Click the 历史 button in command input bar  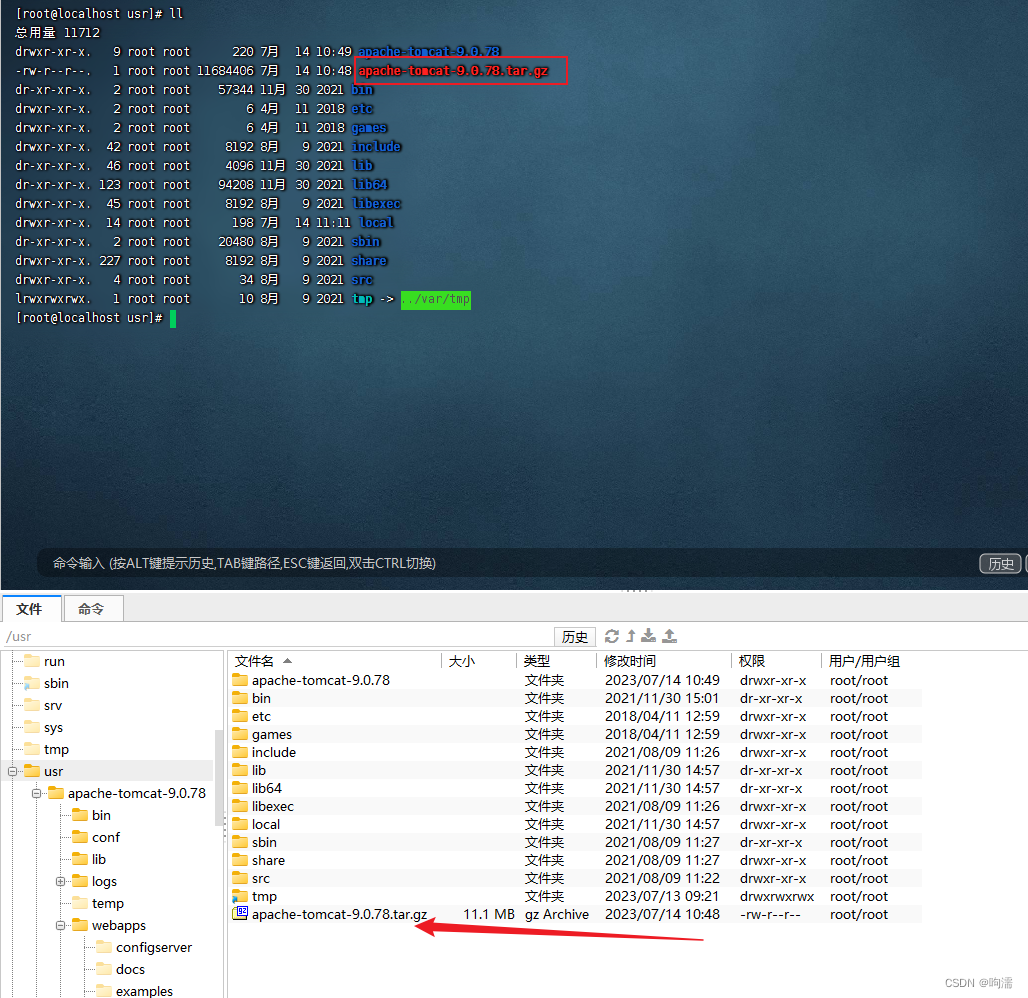click(1000, 563)
